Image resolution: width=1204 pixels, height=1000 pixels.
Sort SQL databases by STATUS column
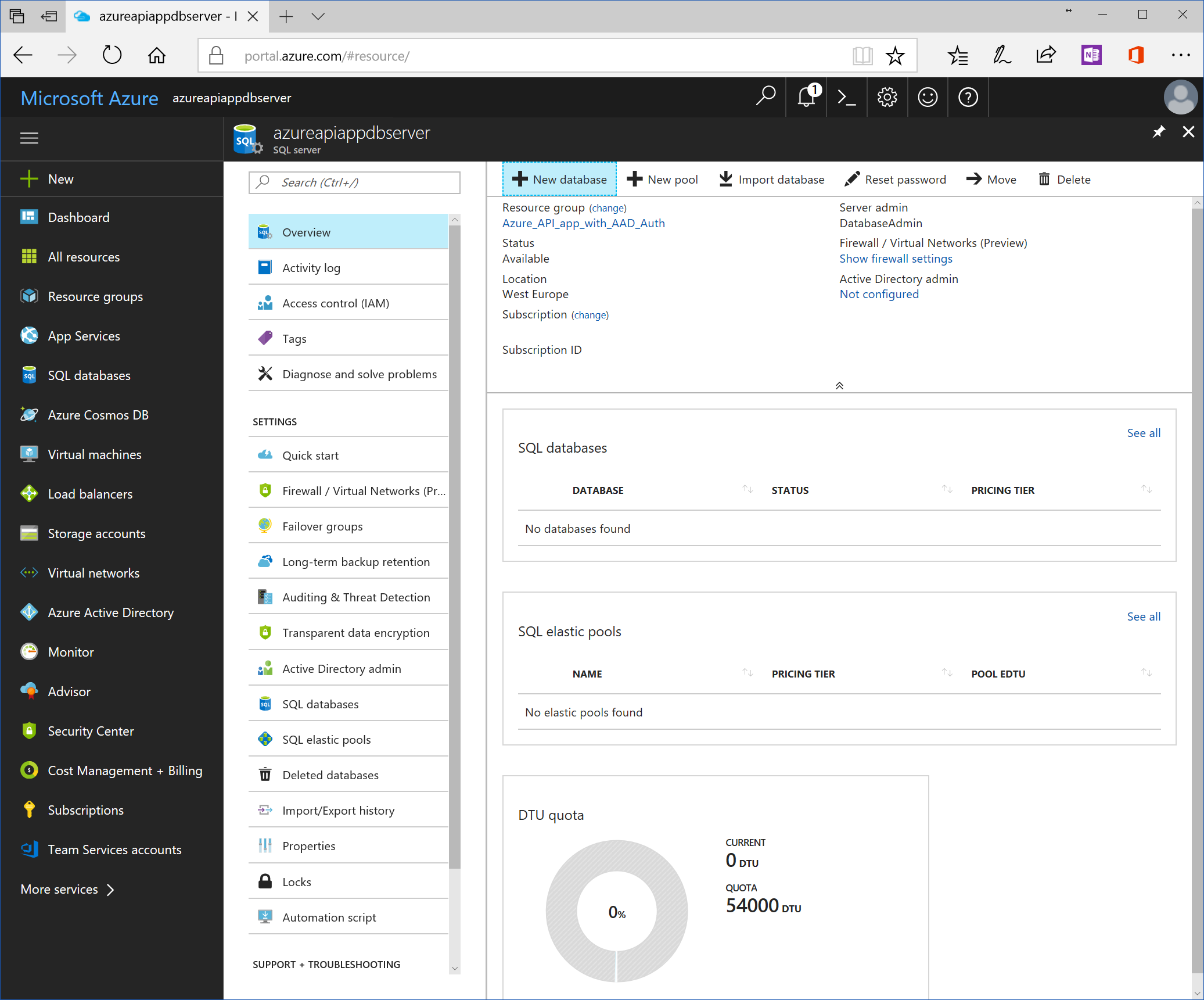pyautogui.click(x=947, y=490)
